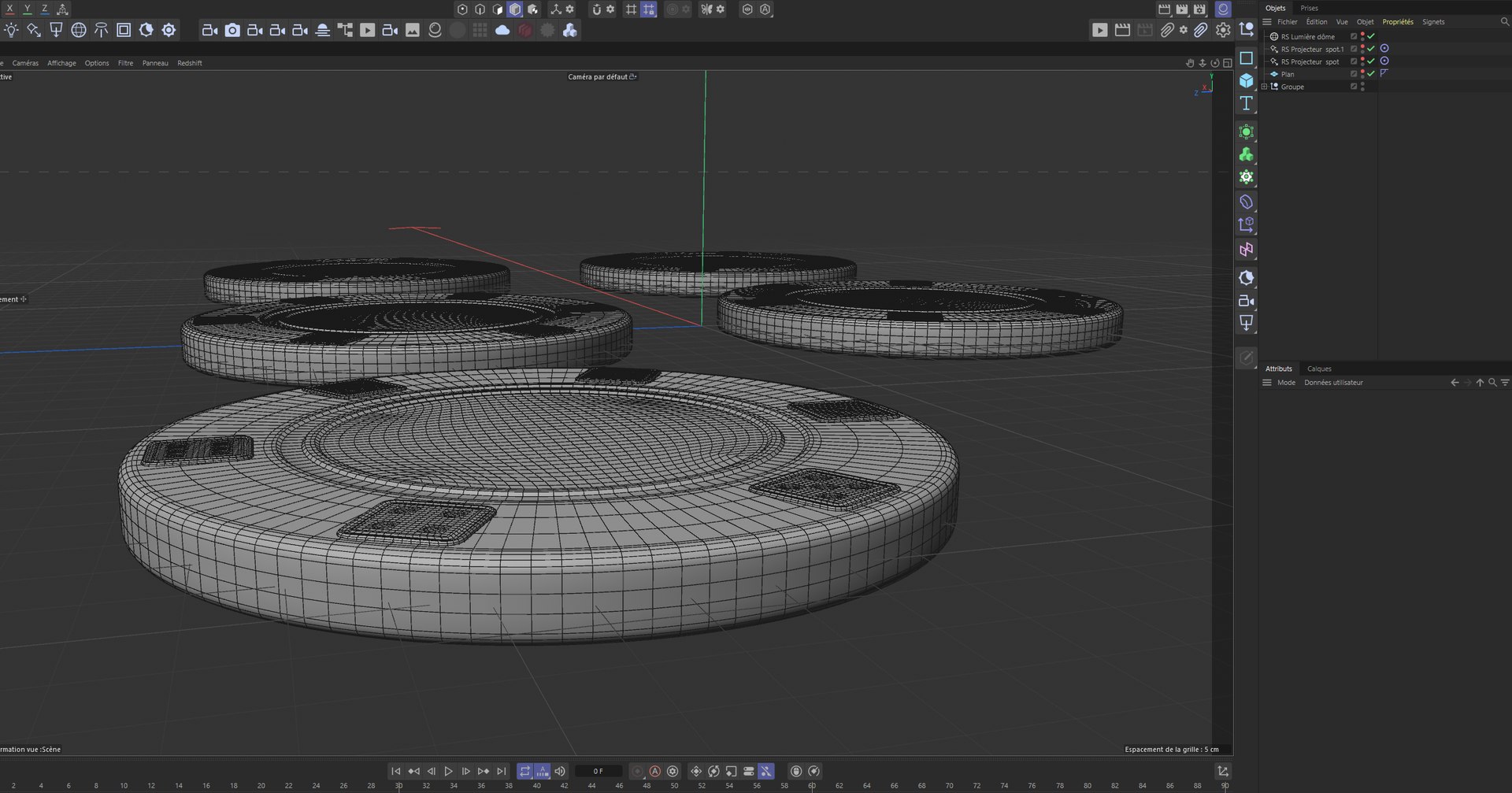
Task: Toggle the Z axis lock
Action: (x=45, y=9)
